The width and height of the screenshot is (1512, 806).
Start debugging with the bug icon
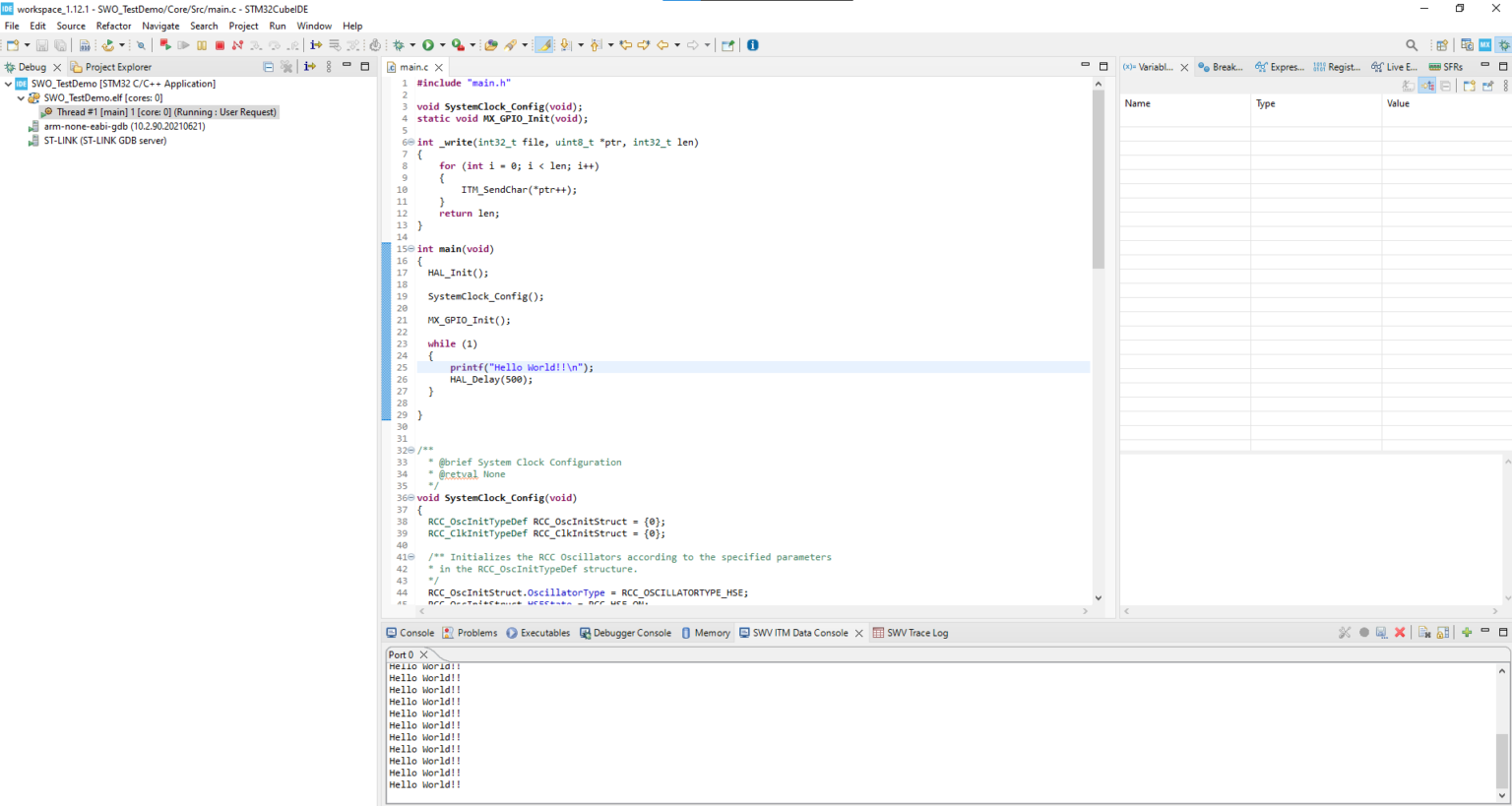click(x=399, y=44)
